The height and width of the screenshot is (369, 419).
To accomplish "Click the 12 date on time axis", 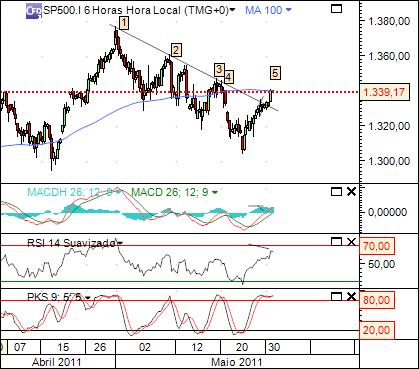I will pos(197,347).
